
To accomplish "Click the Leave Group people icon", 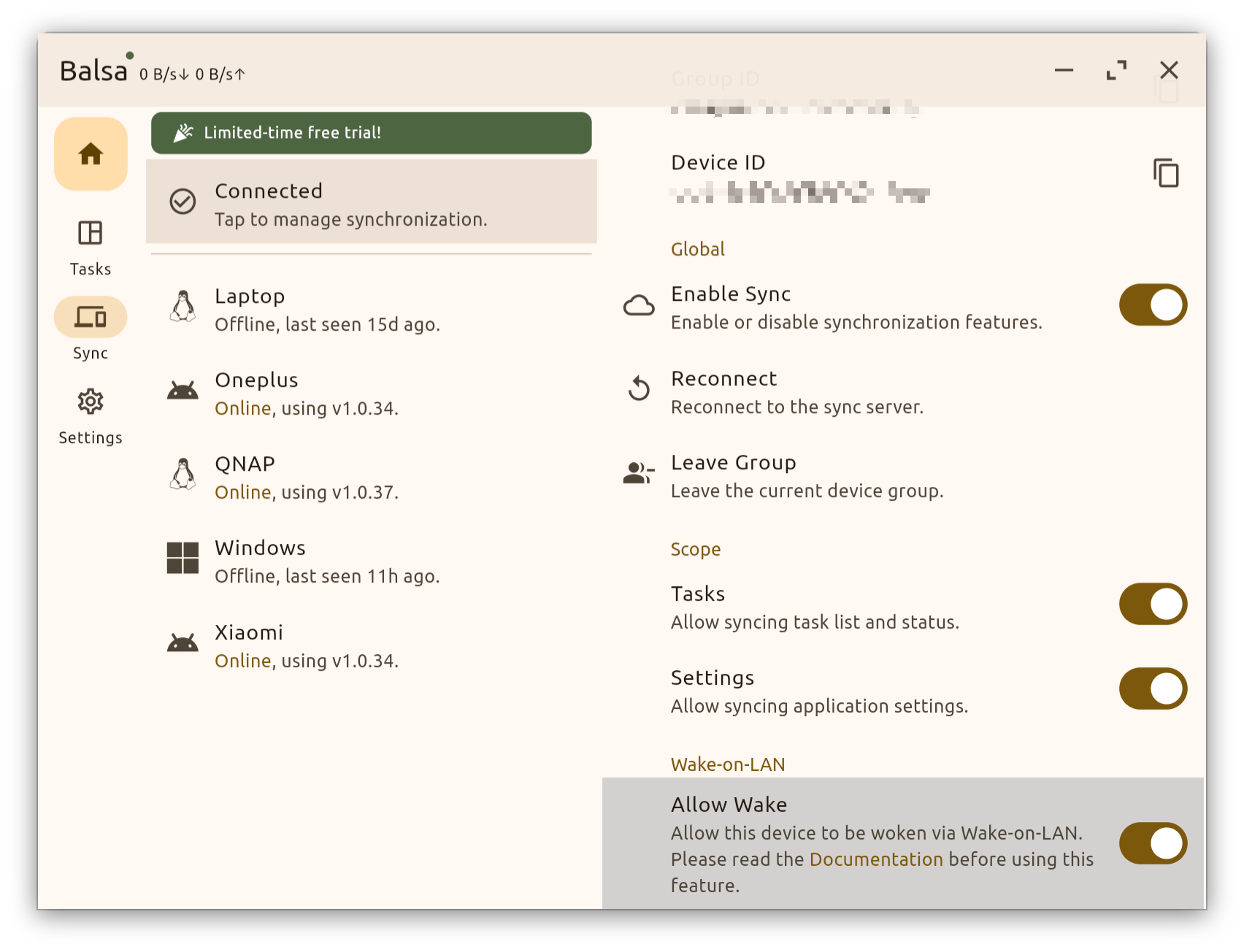I will click(639, 473).
